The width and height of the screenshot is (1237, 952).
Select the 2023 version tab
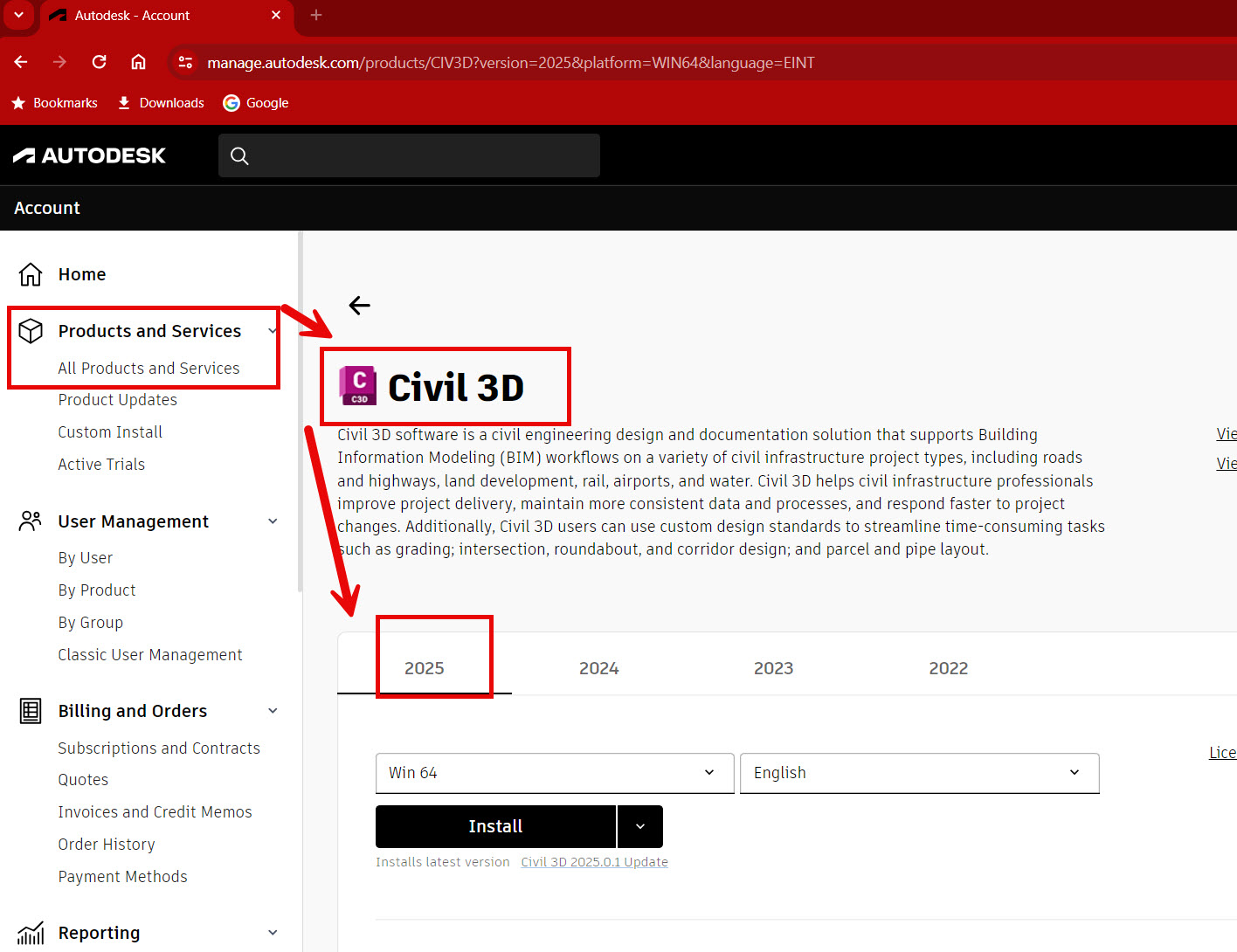(x=774, y=668)
